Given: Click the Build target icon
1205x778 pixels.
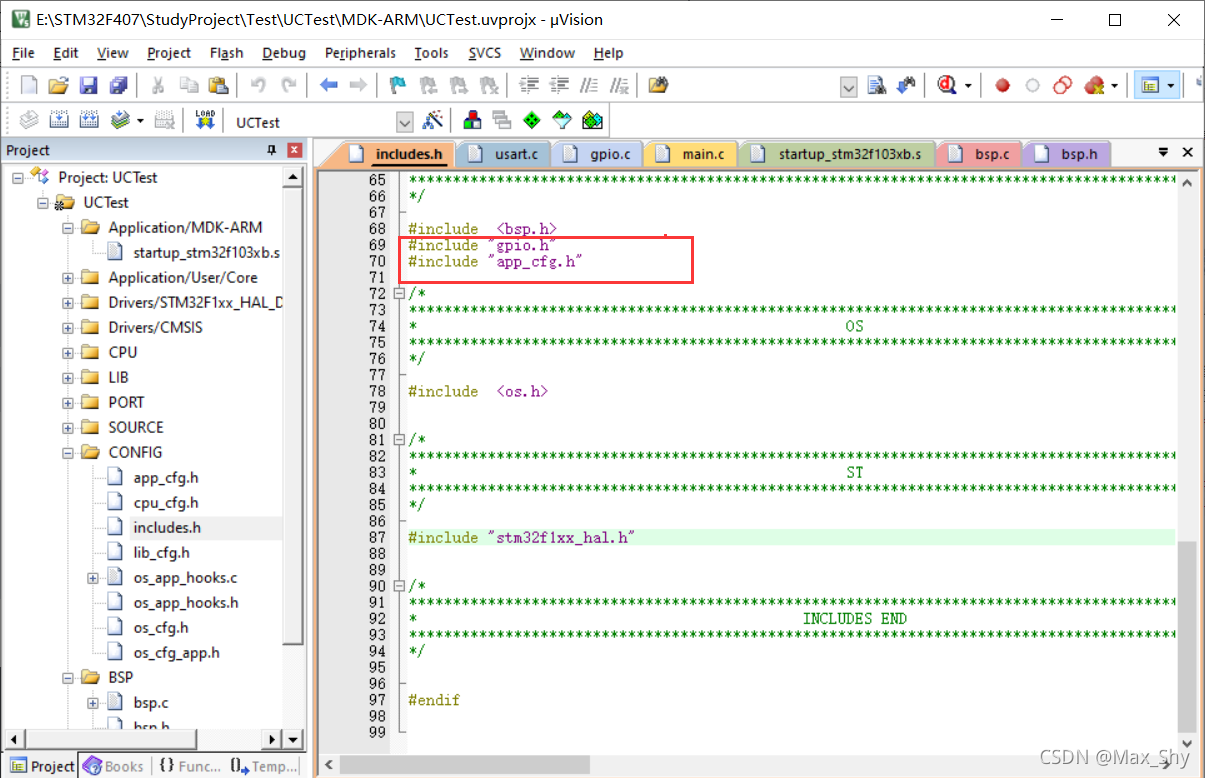Looking at the screenshot, I should tap(59, 121).
